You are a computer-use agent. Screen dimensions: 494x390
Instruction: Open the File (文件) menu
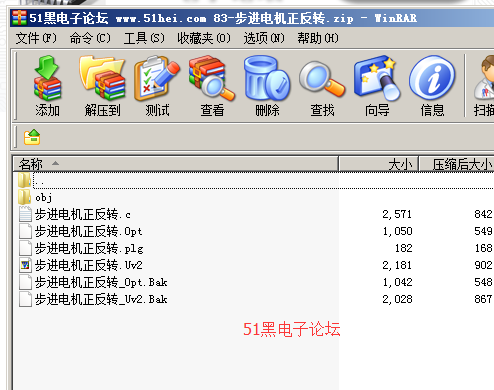click(x=36, y=38)
